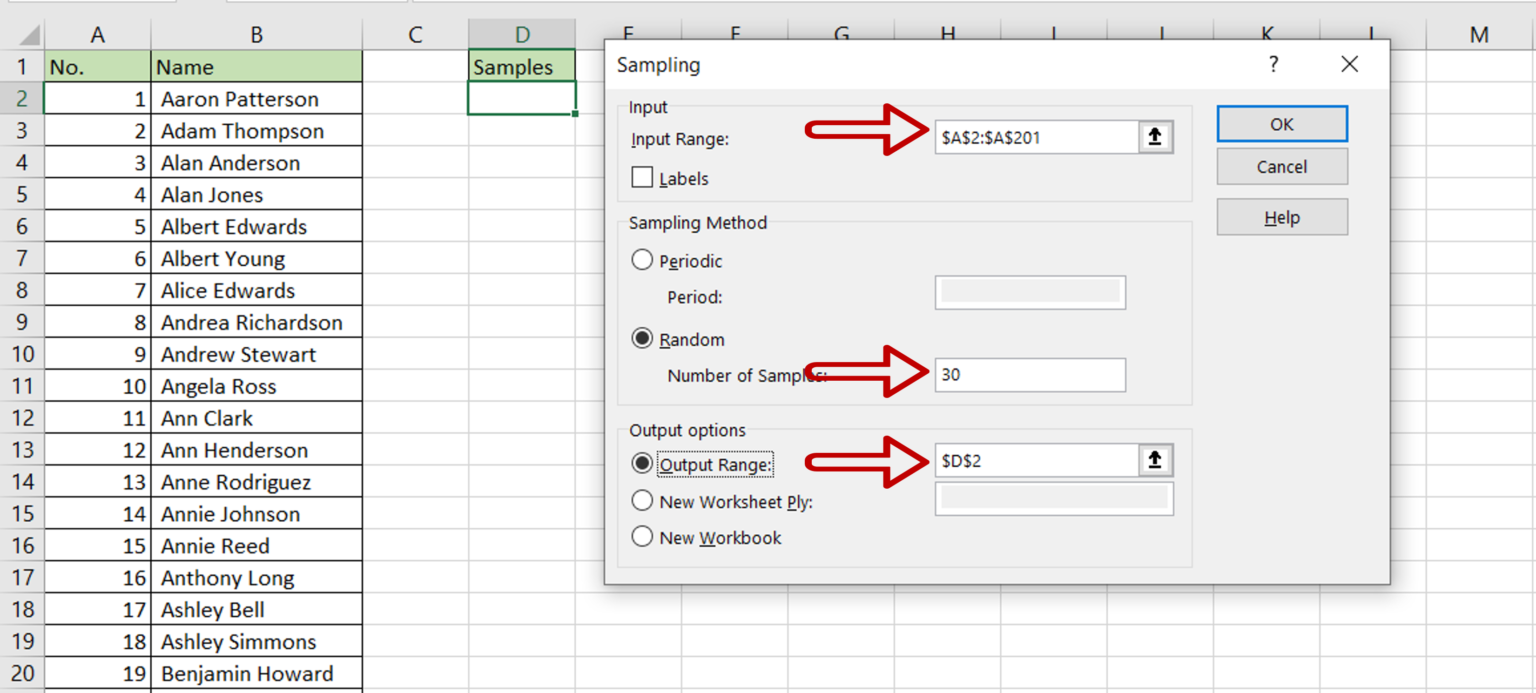Select row 1 header
Viewport: 1536px width, 693px height.
pos(22,67)
